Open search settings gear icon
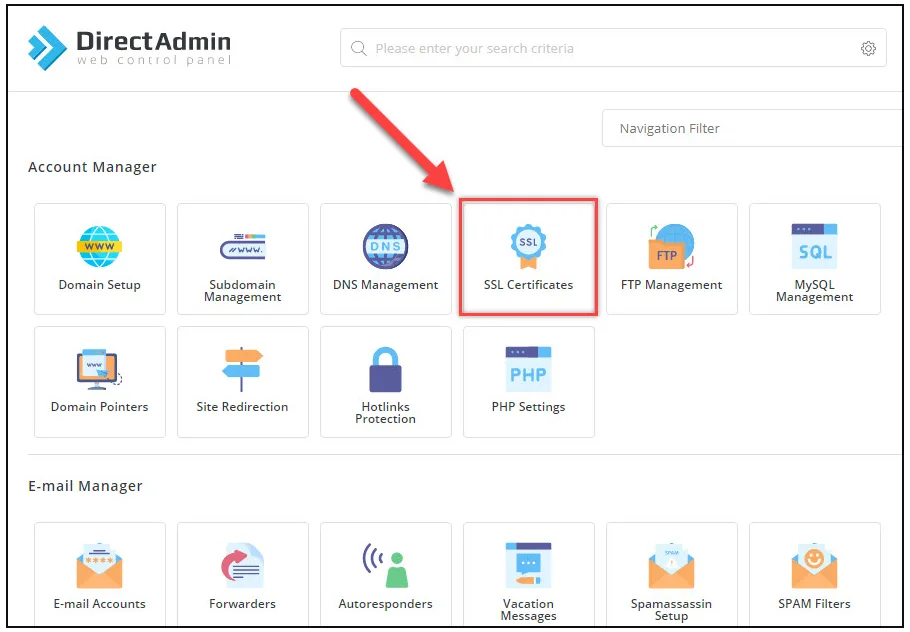The image size is (910, 632). pos(868,48)
